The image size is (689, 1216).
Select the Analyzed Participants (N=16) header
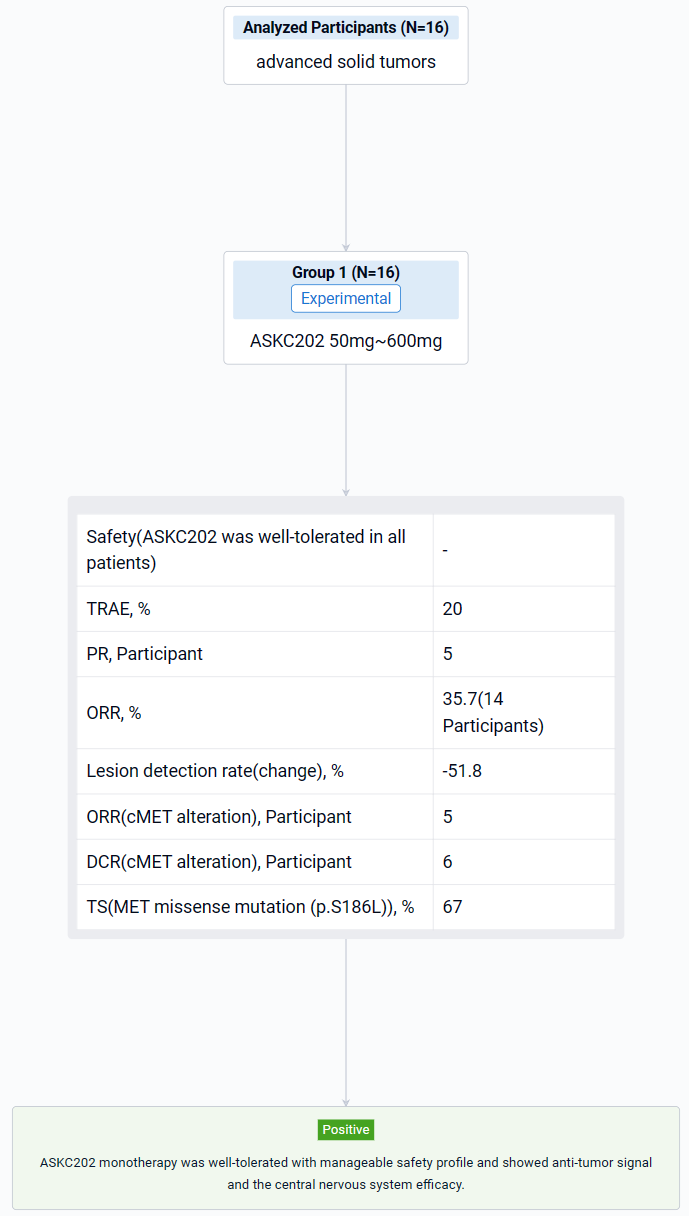click(x=346, y=28)
